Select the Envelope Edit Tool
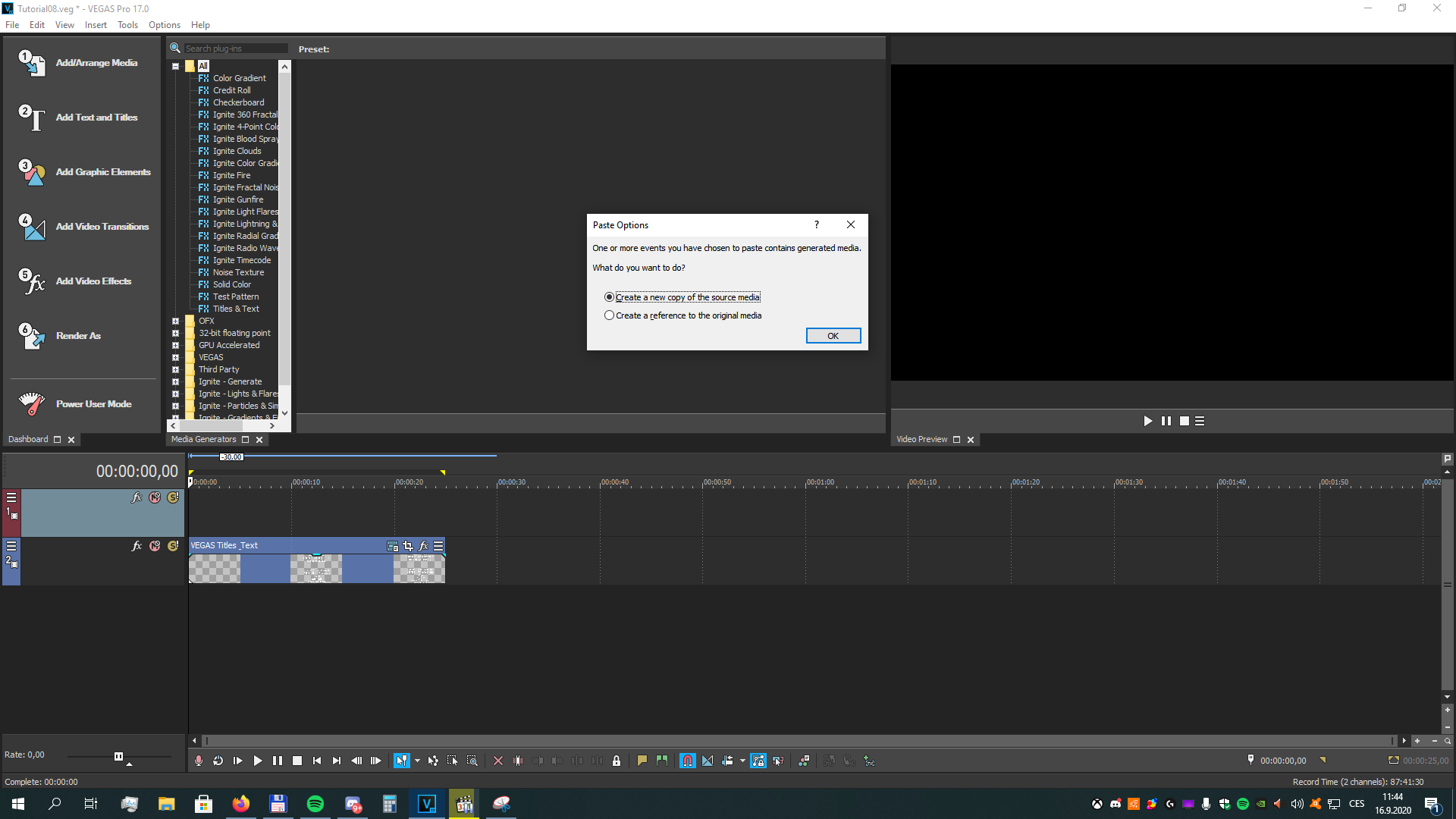Screen dimensions: 1456x819 point(432,761)
